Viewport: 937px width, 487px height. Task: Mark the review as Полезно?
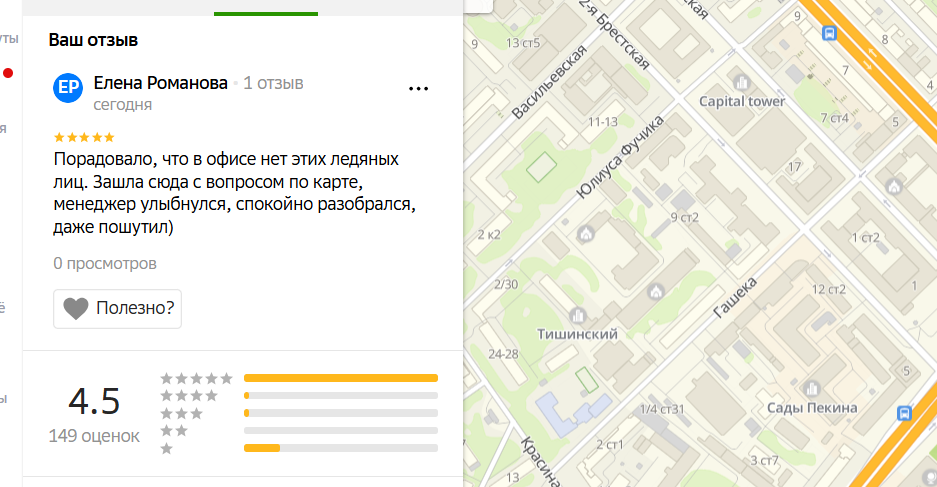[117, 309]
